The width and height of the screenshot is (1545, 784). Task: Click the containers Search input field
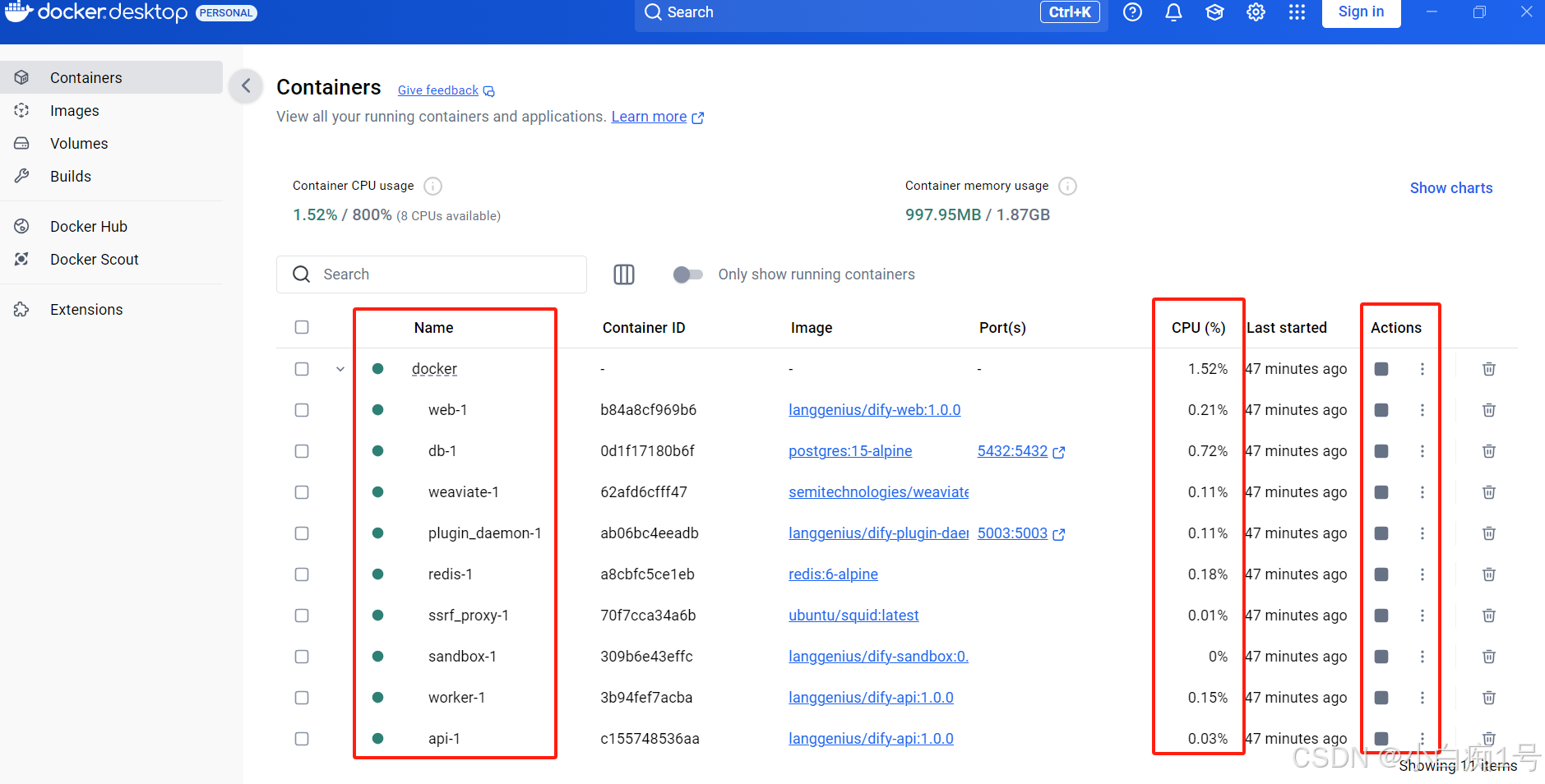(432, 274)
